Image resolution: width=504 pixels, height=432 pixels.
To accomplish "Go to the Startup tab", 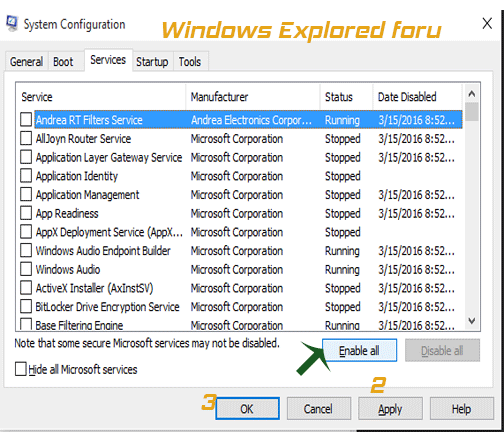I will point(152,62).
